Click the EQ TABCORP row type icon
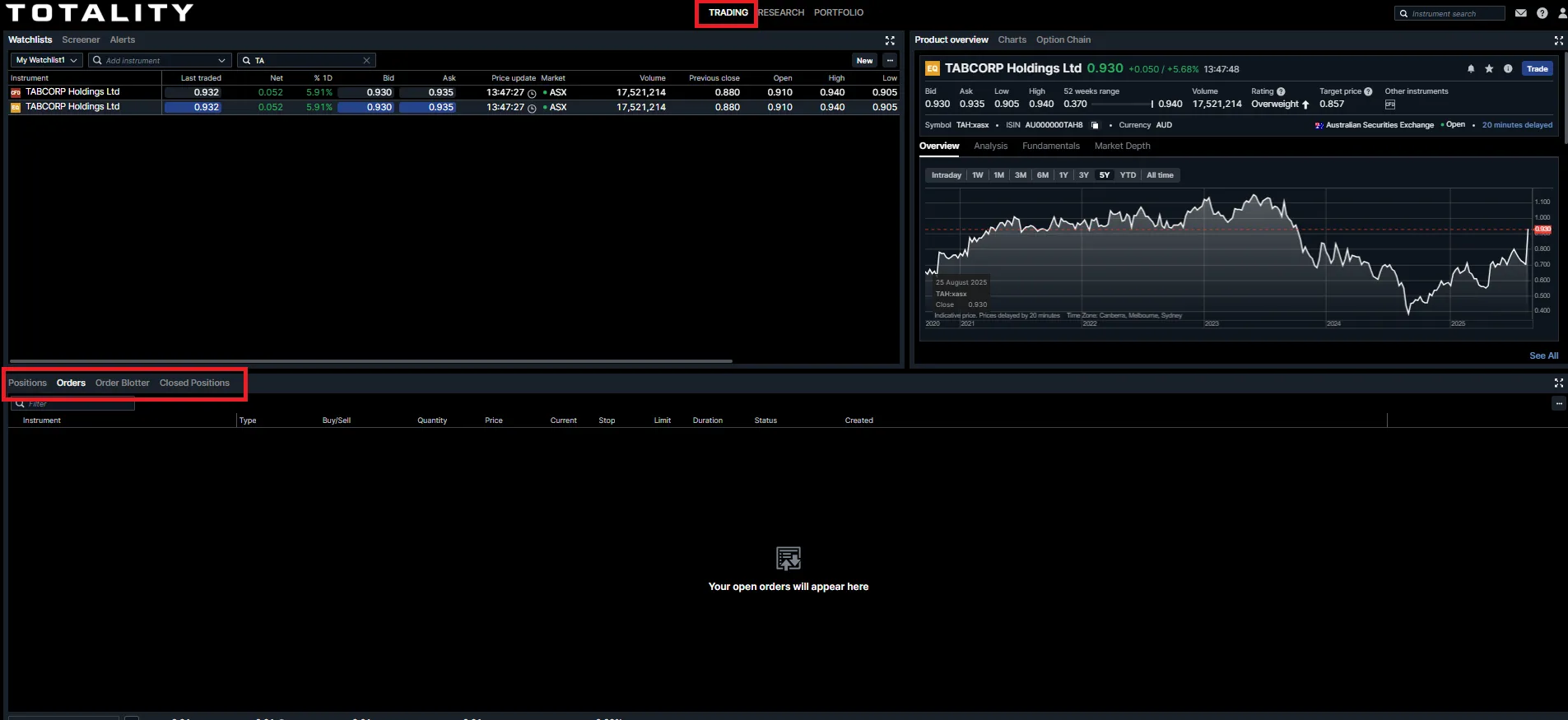The width and height of the screenshot is (1568, 720). click(x=16, y=107)
